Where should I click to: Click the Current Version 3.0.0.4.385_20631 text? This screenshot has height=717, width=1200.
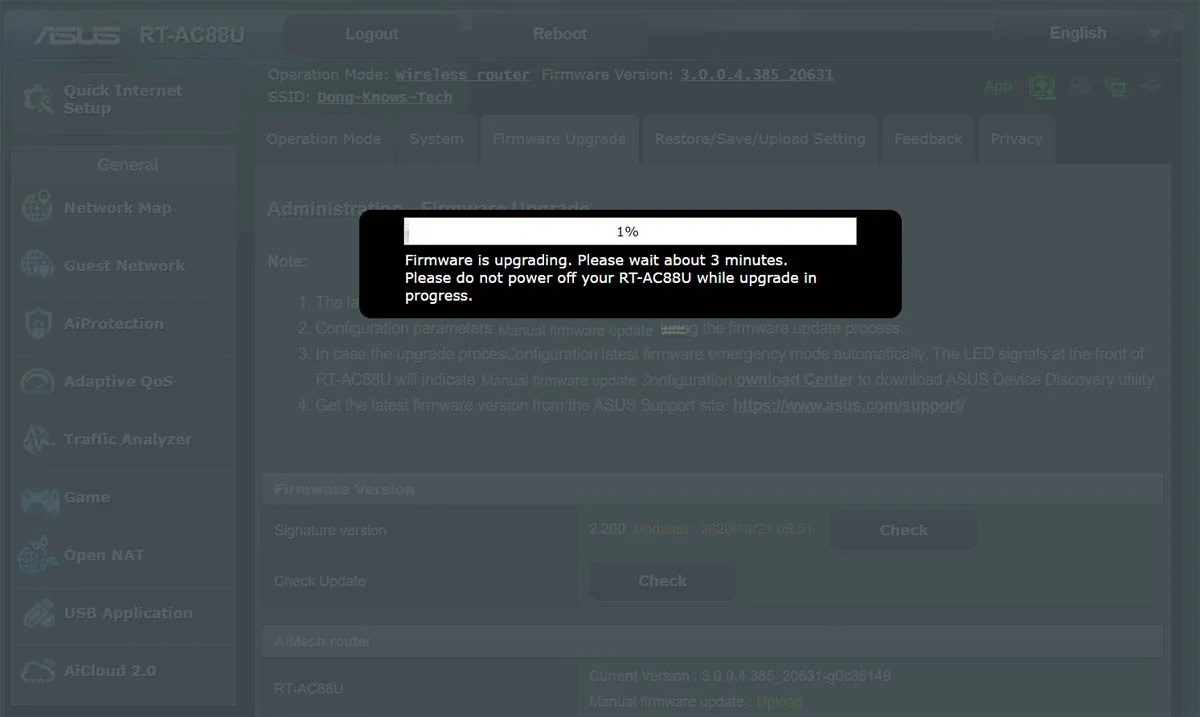pos(740,676)
